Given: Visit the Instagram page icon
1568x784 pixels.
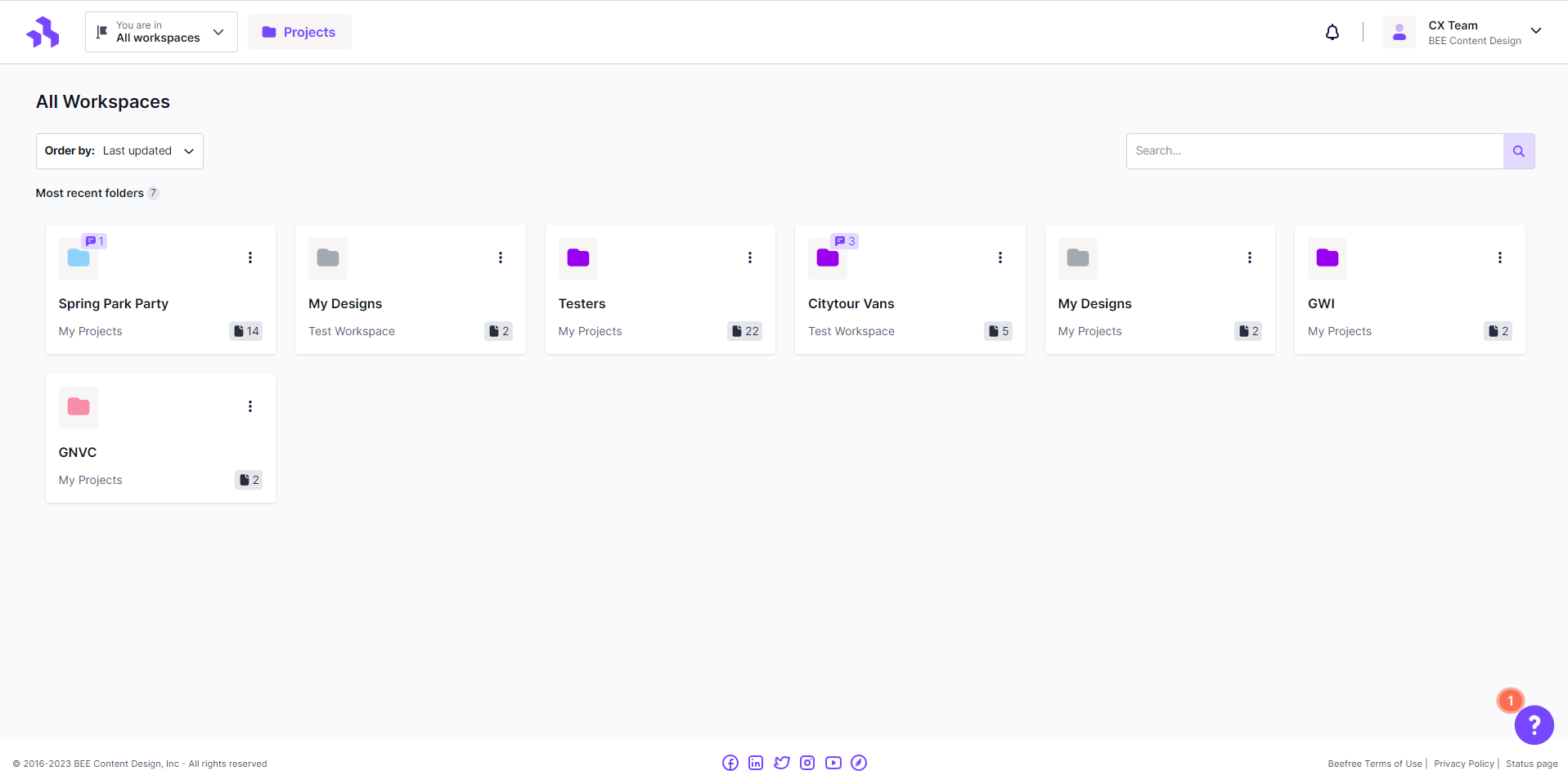Looking at the screenshot, I should point(807,763).
